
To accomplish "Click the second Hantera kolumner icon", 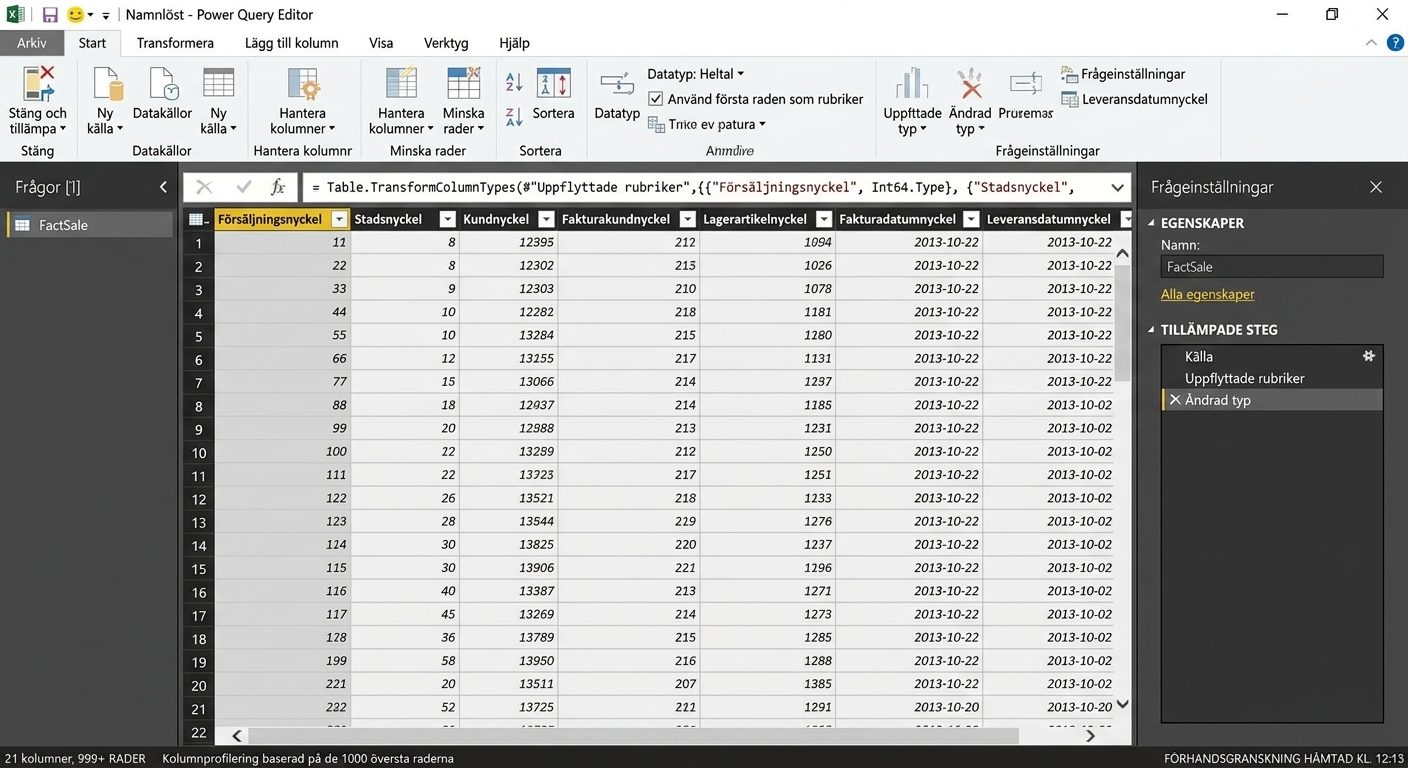I will click(x=401, y=84).
